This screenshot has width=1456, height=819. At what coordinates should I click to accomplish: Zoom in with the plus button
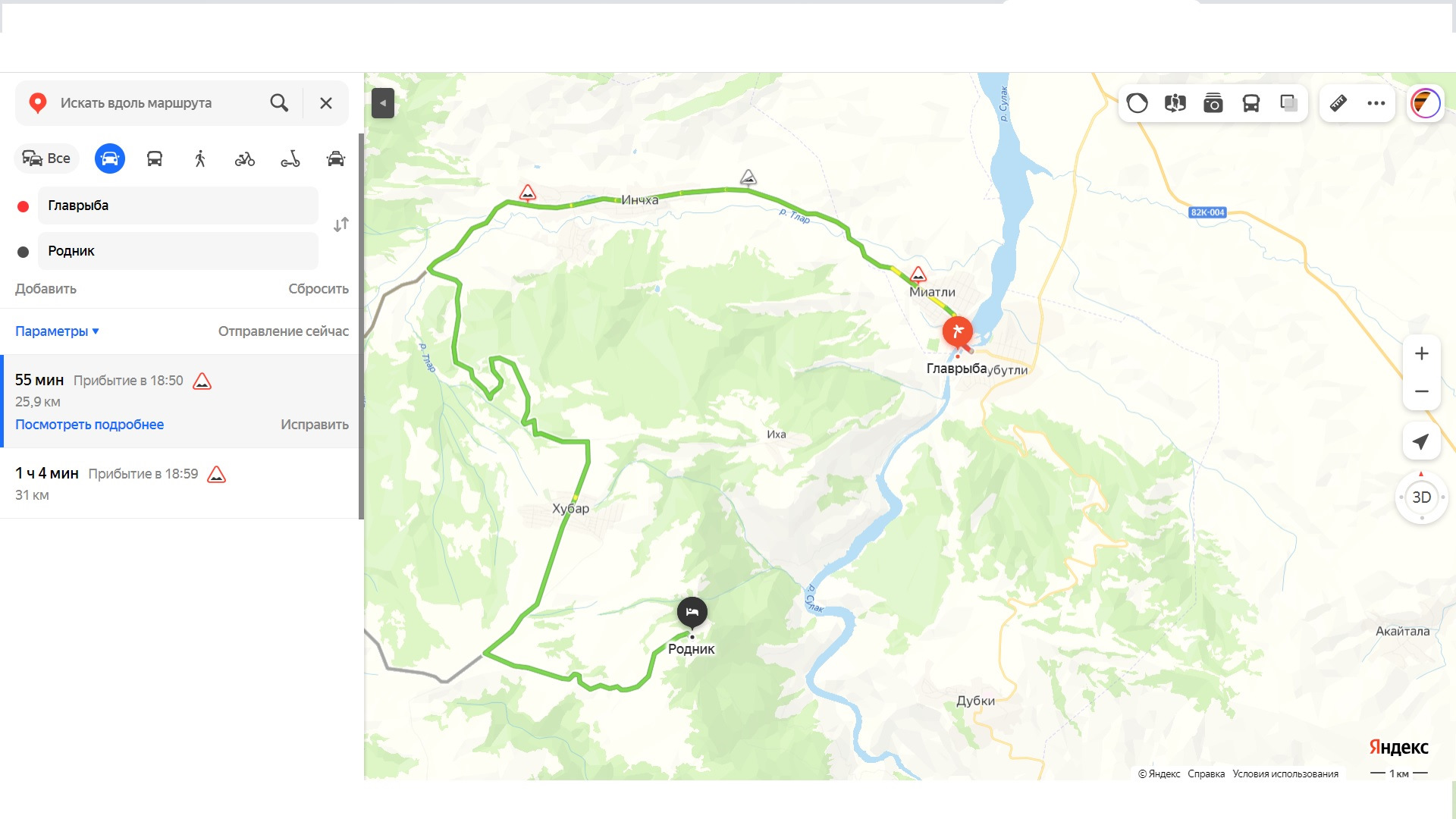1422,353
